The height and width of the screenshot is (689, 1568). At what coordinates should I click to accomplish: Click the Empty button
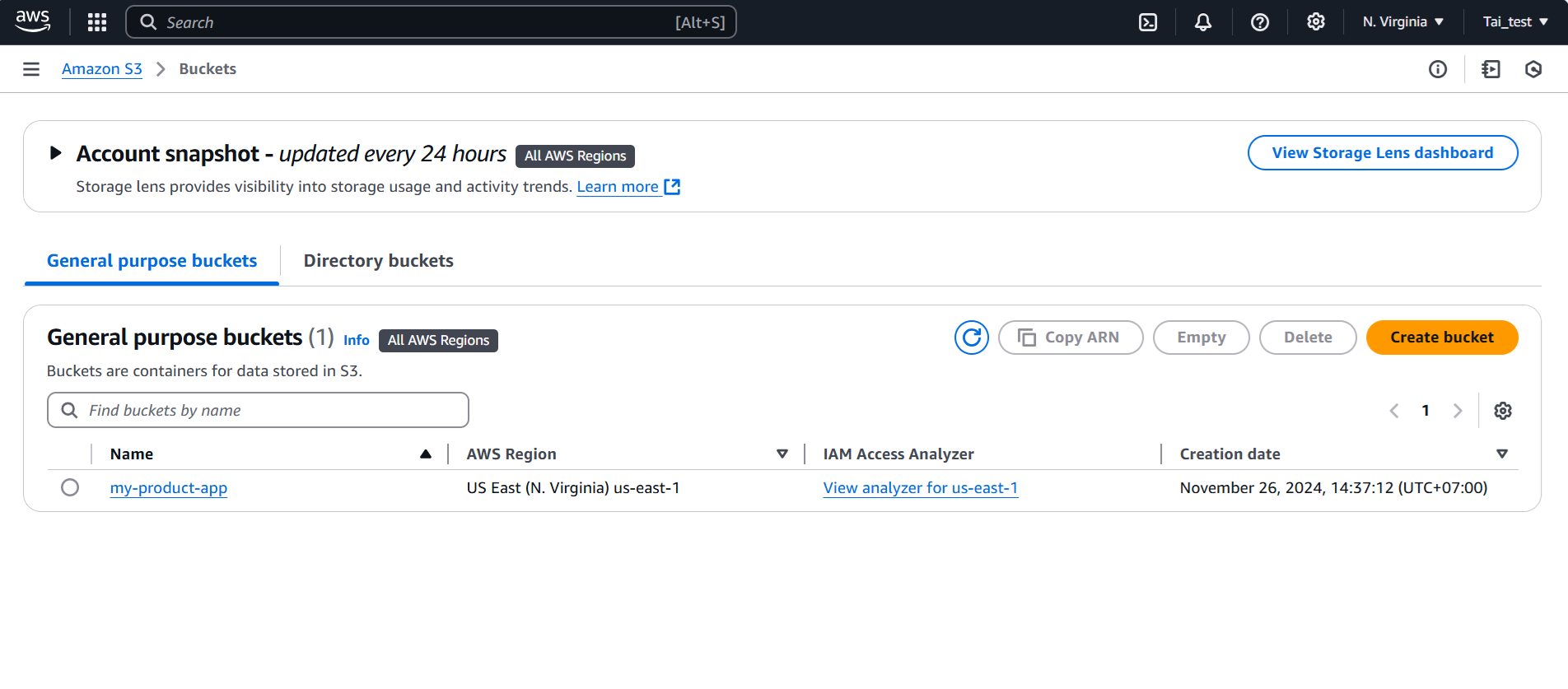click(x=1202, y=338)
